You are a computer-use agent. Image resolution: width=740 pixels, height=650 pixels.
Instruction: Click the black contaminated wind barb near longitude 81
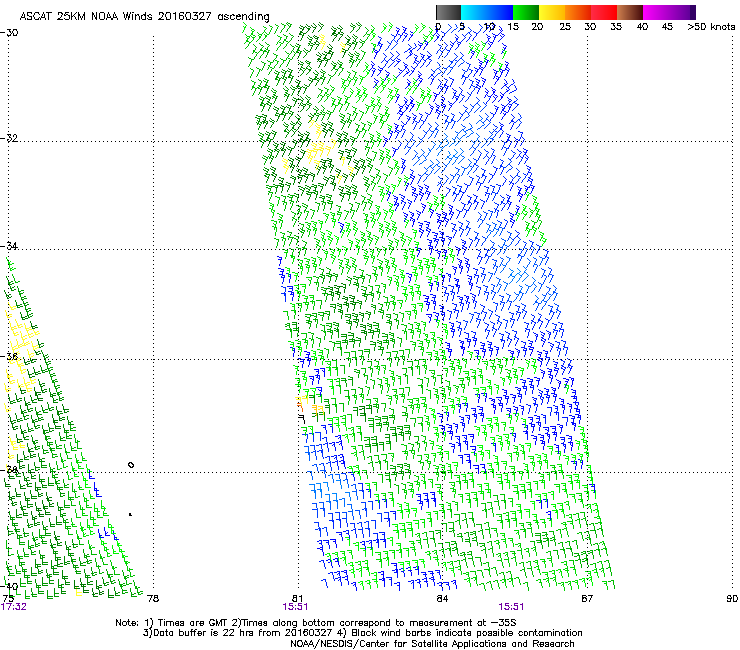(x=302, y=418)
